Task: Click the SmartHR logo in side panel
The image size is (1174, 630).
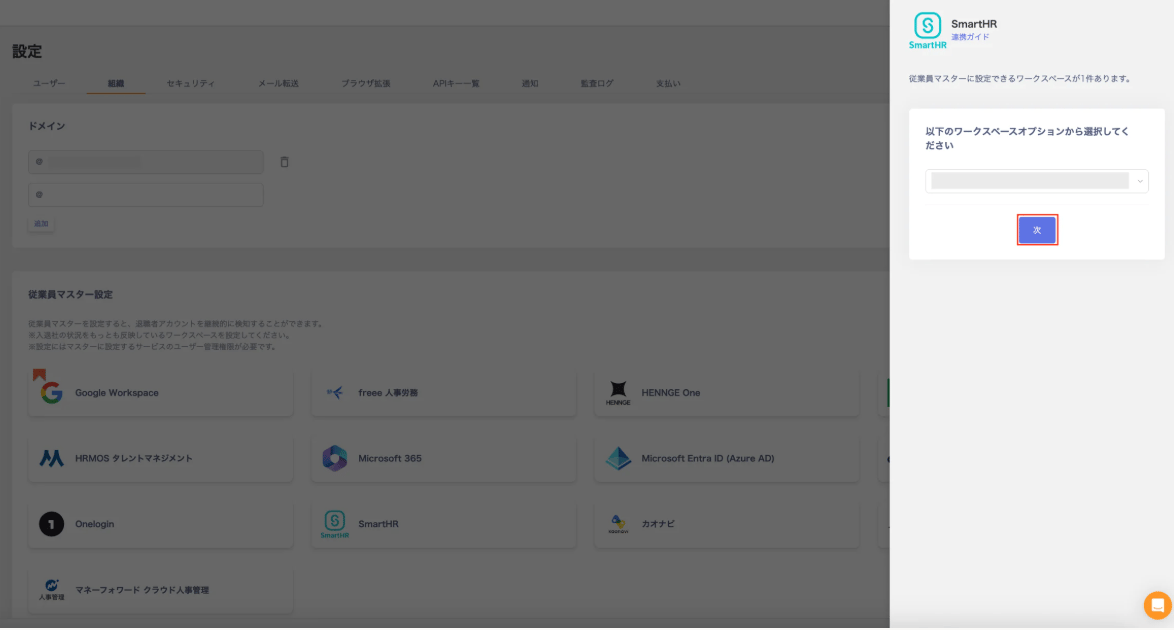Action: (x=928, y=31)
